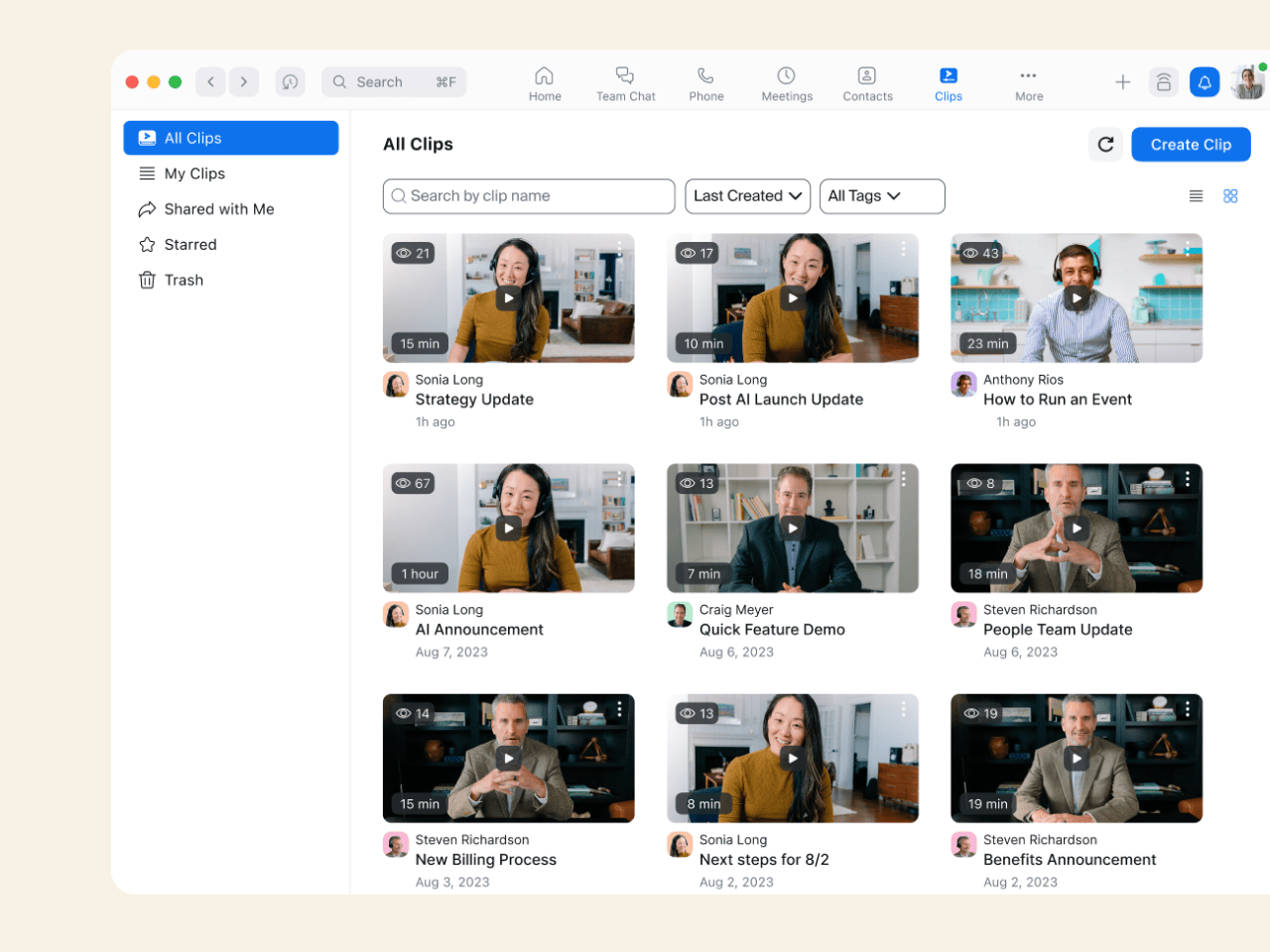This screenshot has height=952, width=1270.
Task: Open the history clock icon
Action: tap(290, 82)
